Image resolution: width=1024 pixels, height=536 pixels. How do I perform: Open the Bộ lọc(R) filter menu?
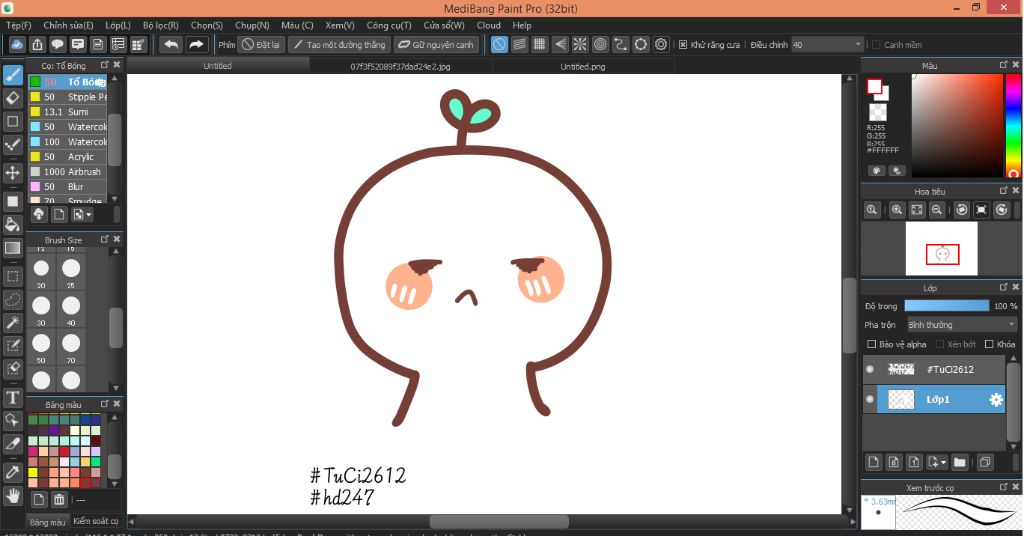click(161, 25)
